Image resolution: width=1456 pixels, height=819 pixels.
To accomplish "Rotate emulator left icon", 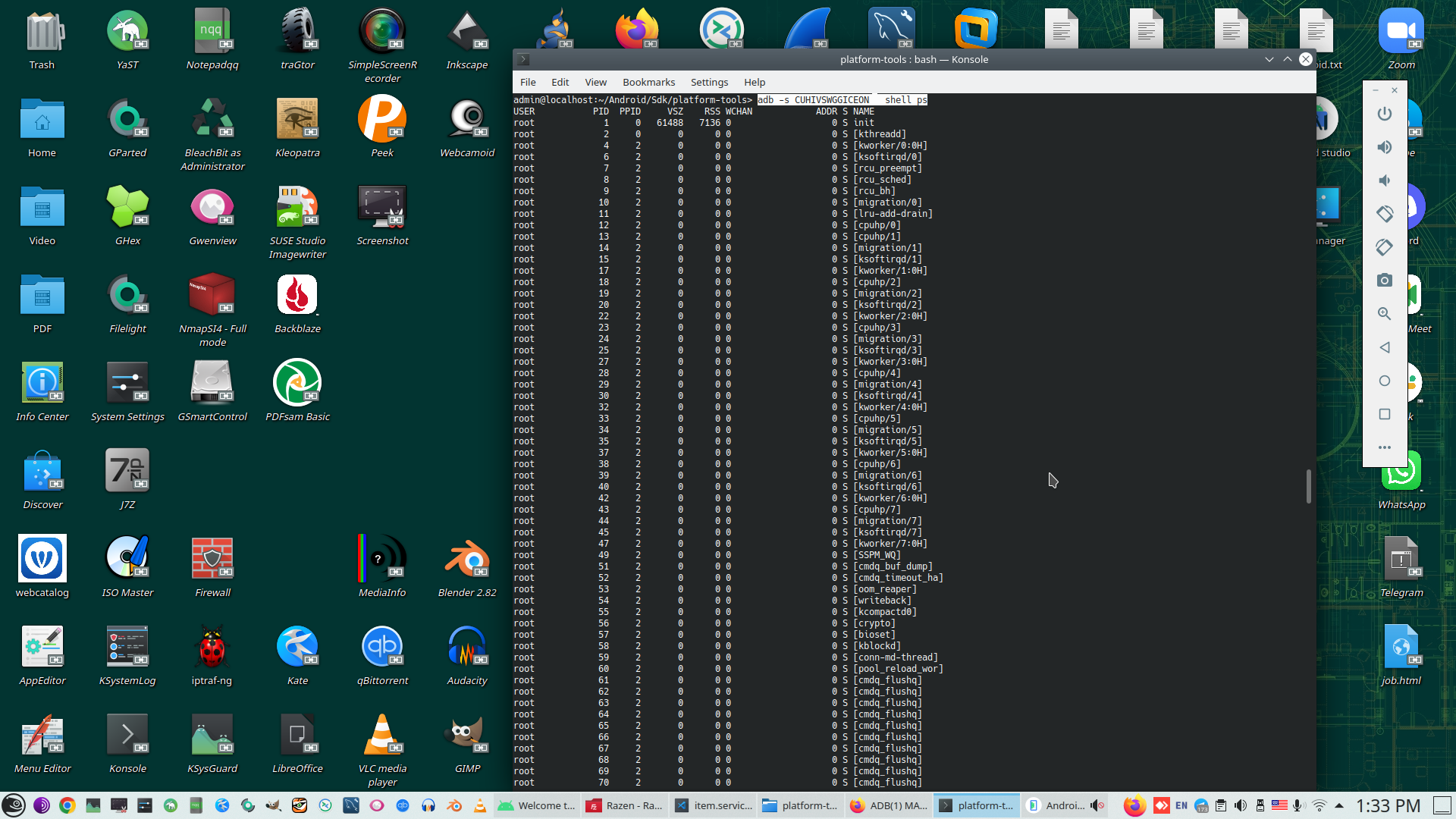I will [1384, 214].
